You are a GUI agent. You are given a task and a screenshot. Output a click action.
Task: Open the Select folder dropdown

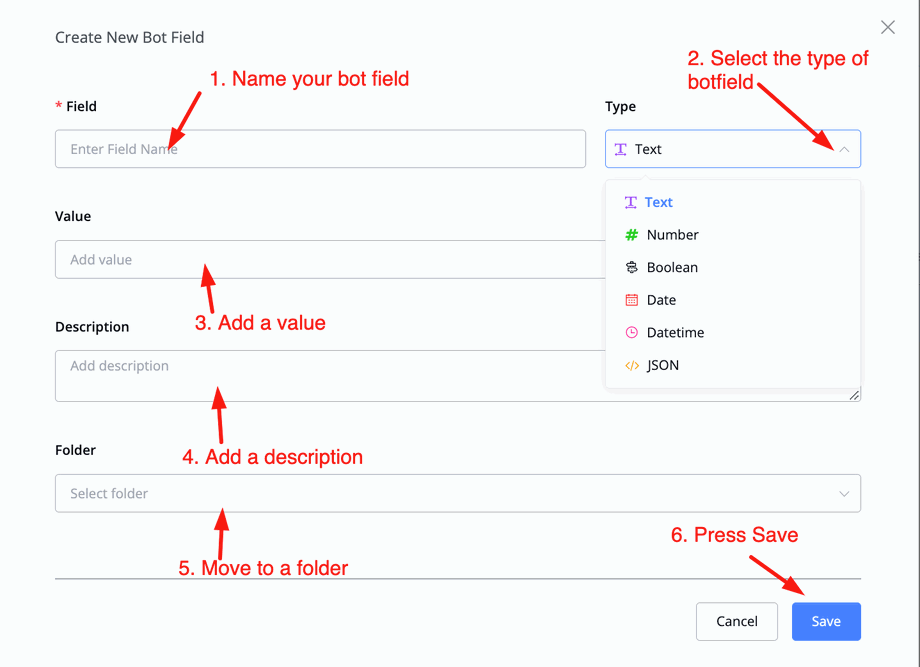point(440,494)
